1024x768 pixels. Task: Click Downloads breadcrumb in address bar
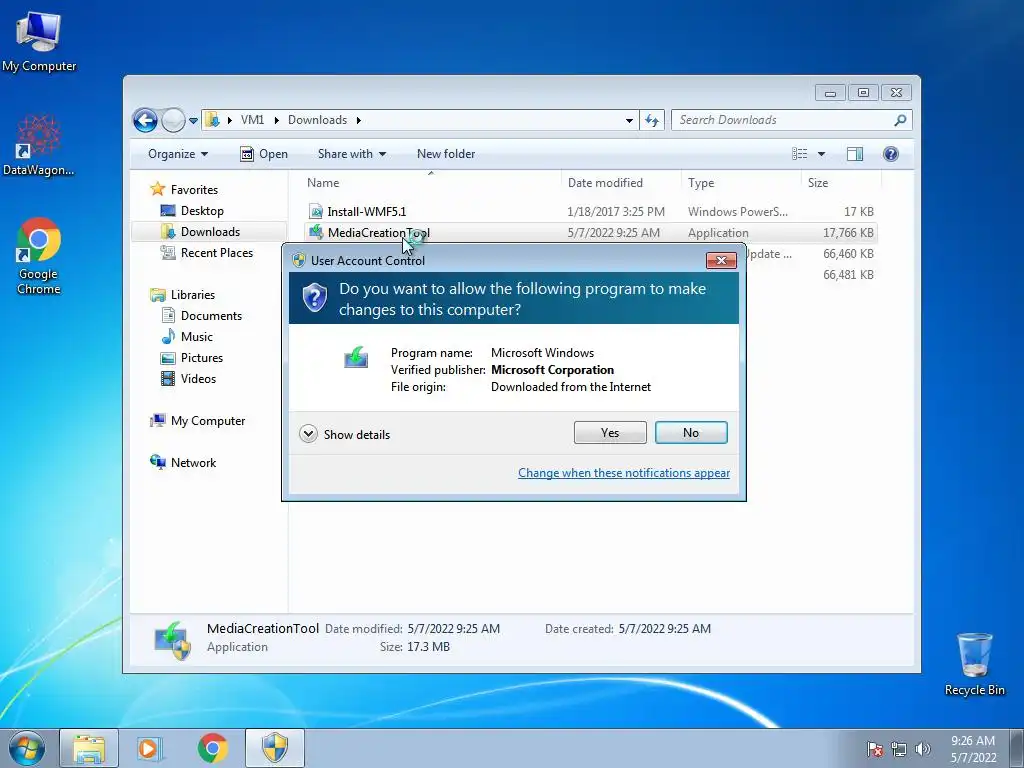click(x=317, y=120)
